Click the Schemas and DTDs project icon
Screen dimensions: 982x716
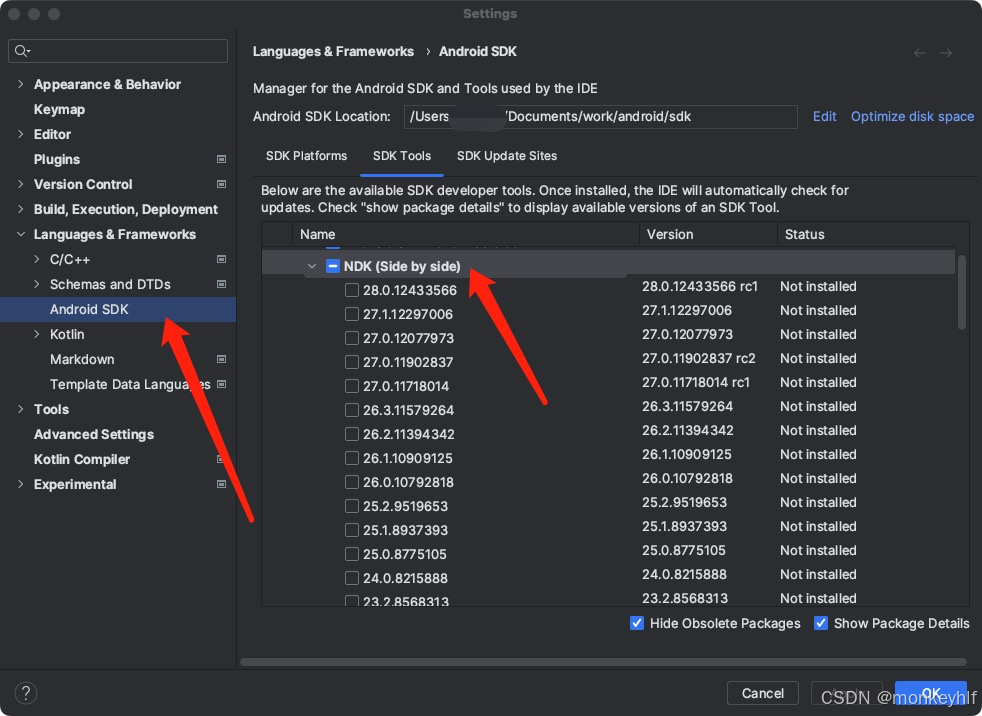click(221, 284)
